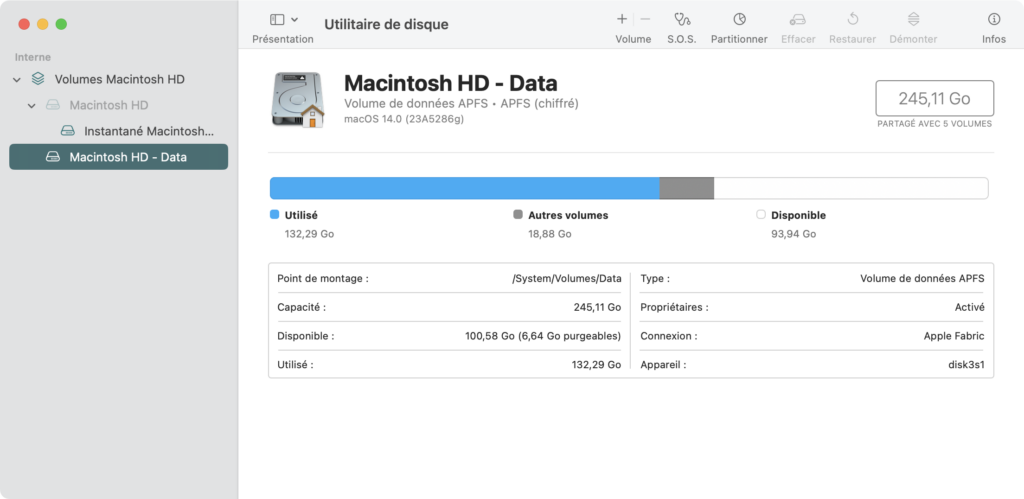This screenshot has width=1024, height=499.
Task: Click the drive icon of Macintosh HD - Data row
Action: point(53,157)
